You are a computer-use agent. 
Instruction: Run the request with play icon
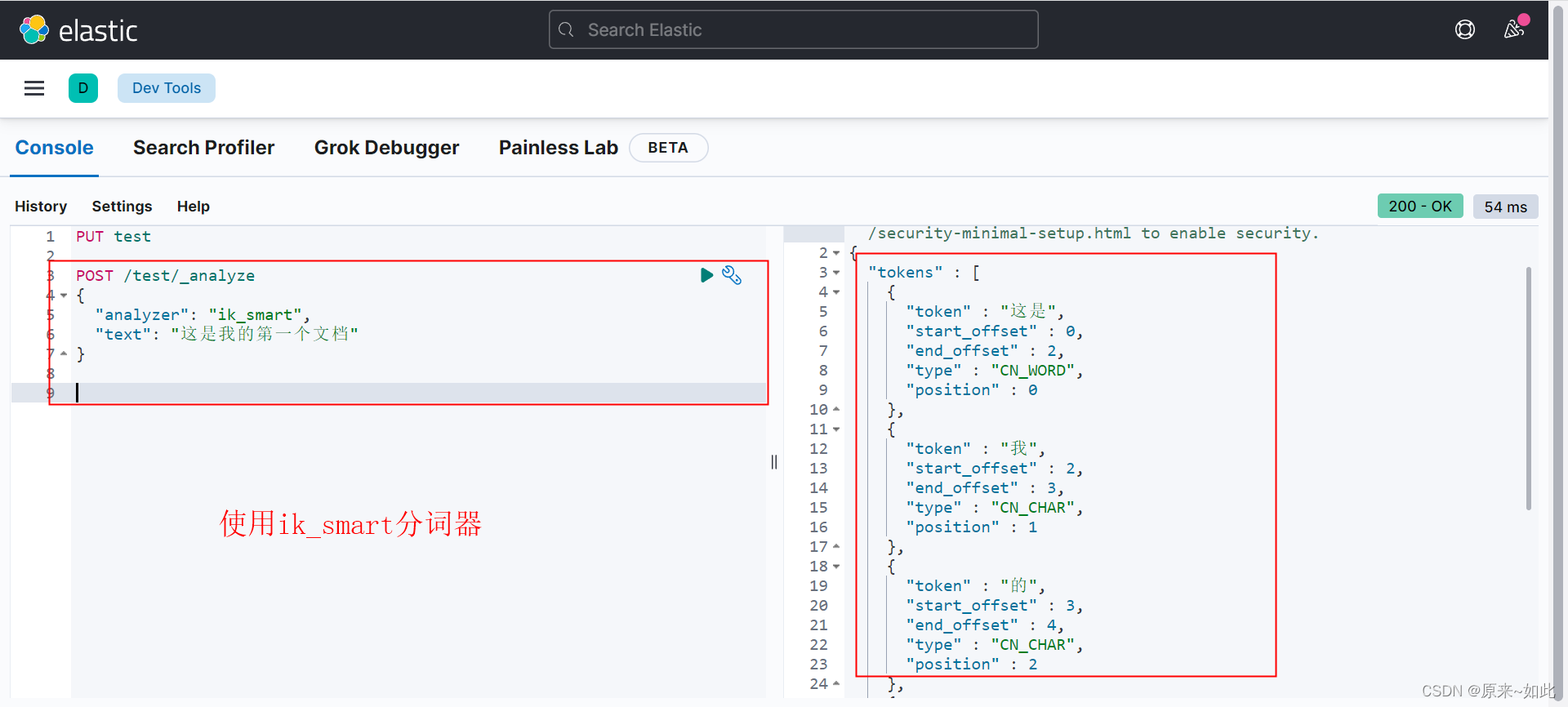pos(706,275)
